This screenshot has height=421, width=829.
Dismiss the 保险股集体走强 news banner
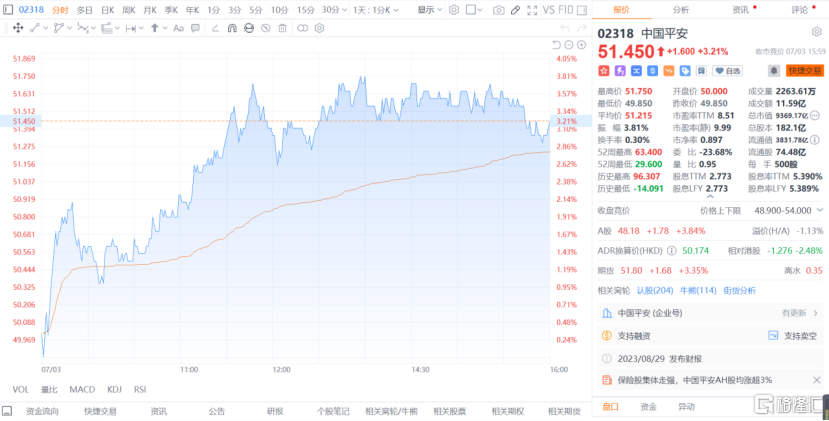[816, 380]
